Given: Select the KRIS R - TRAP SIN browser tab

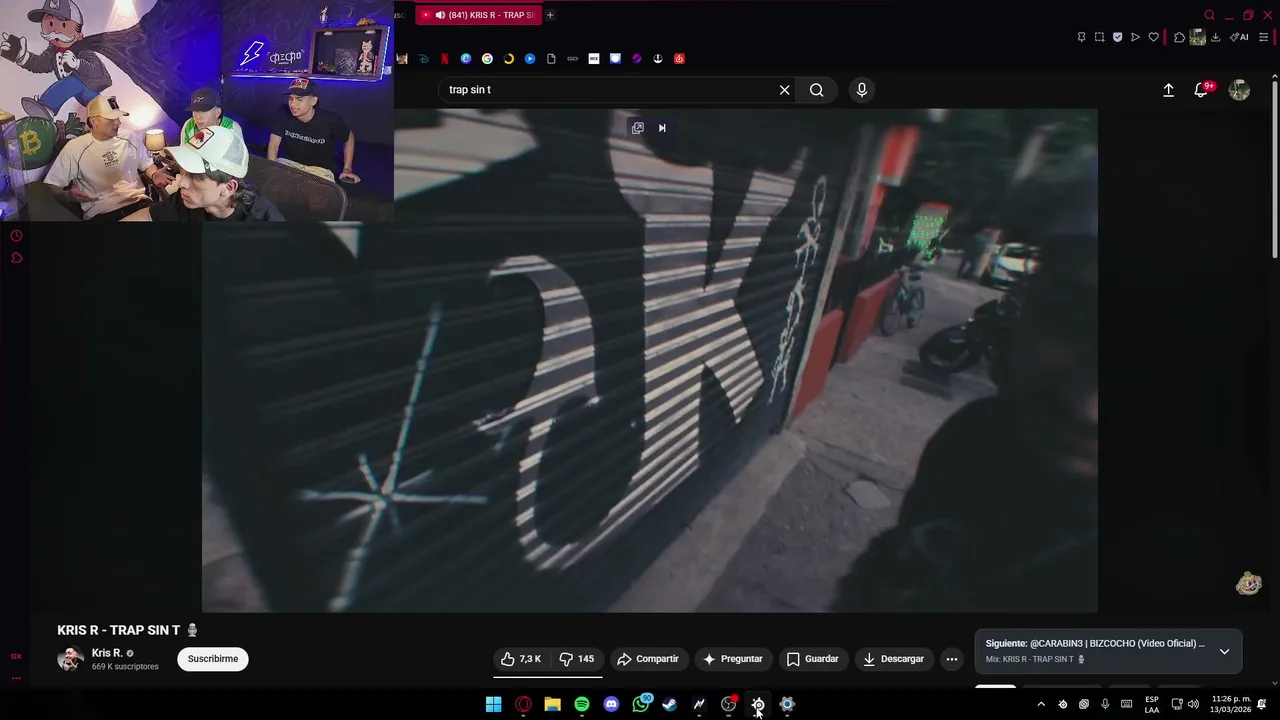Looking at the screenshot, I should pyautogui.click(x=478, y=15).
